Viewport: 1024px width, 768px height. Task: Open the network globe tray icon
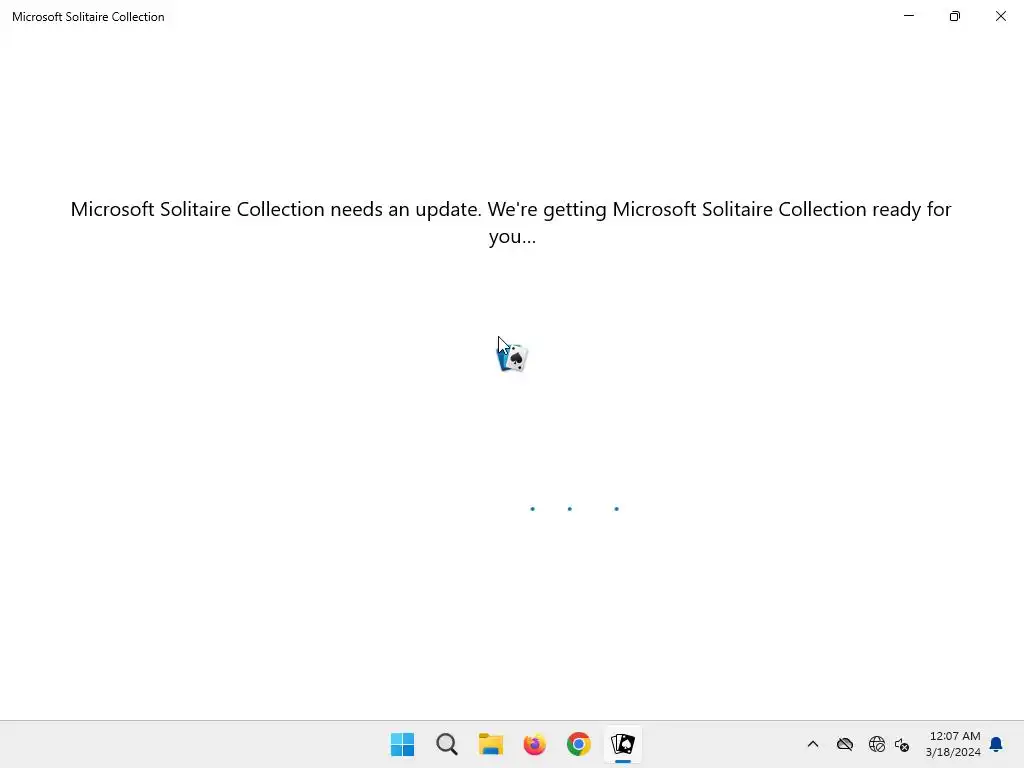tap(876, 744)
